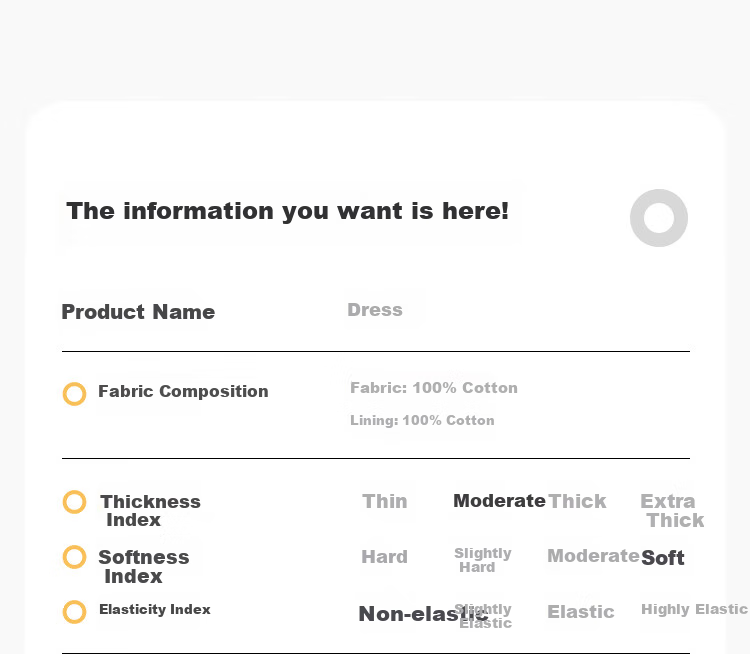Click the 'Product Name' label
This screenshot has height=654, width=750.
(x=138, y=312)
